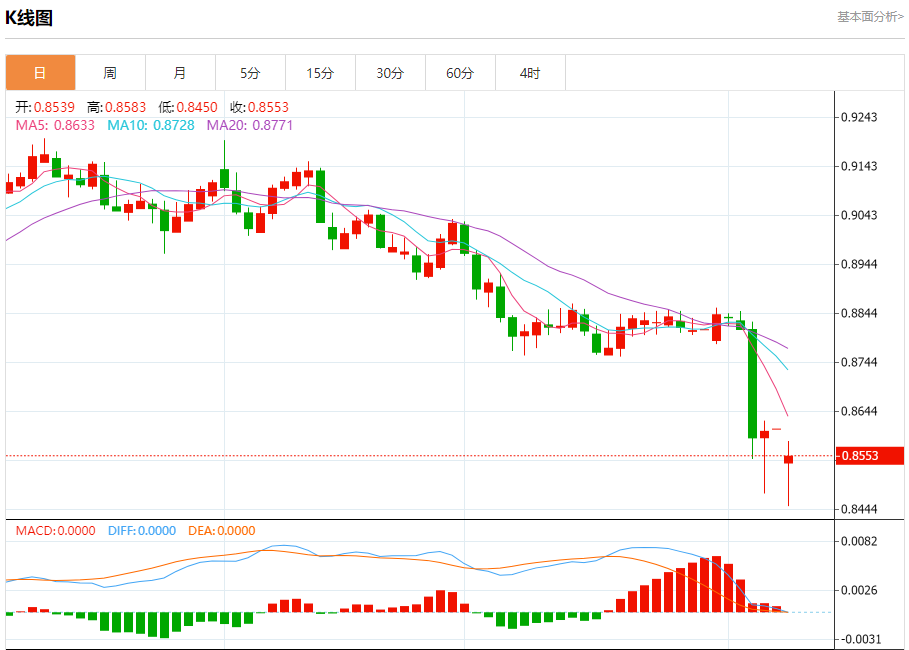909x650 pixels.
Task: Click the MACD:0.0000 label
Action: 56,531
